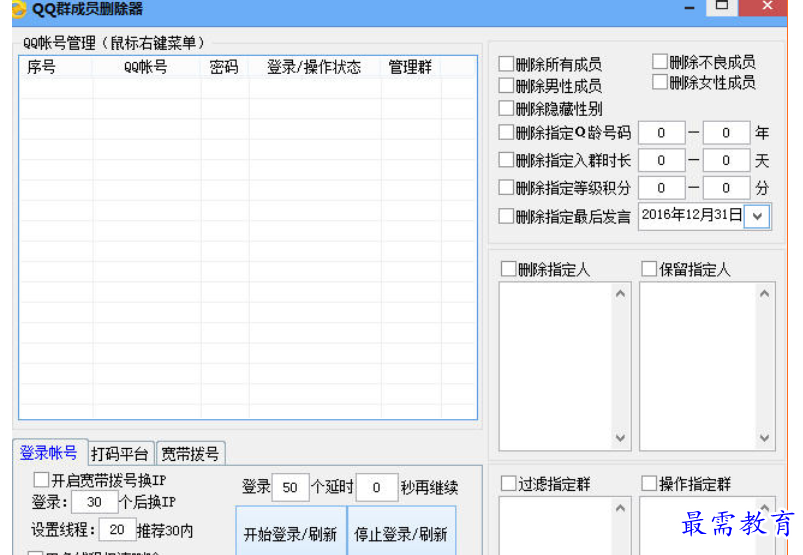The height and width of the screenshot is (555, 803).
Task: Click scroll-up arrow in 保留指定人 list
Action: pyautogui.click(x=765, y=293)
